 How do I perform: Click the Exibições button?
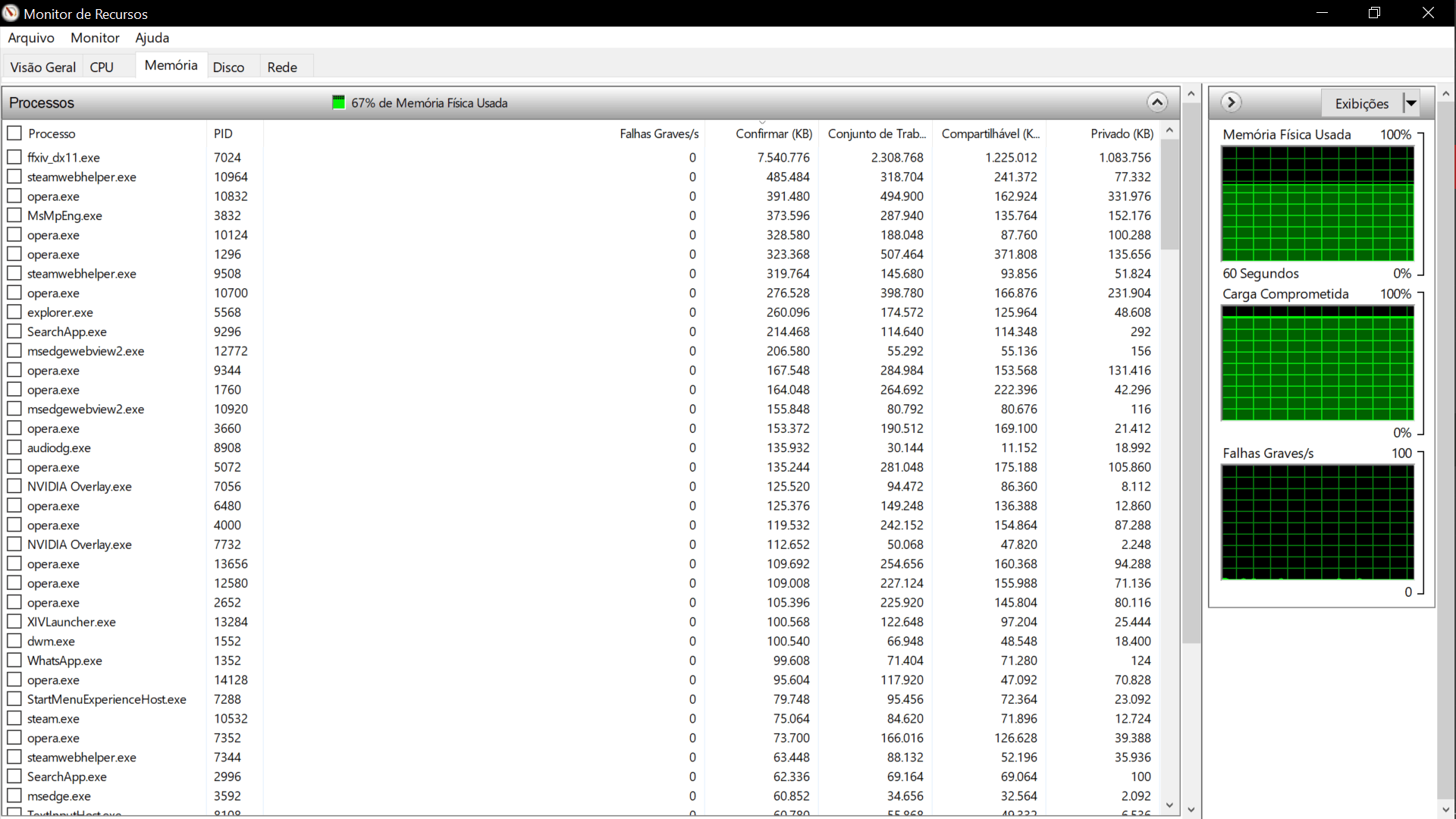click(1361, 103)
